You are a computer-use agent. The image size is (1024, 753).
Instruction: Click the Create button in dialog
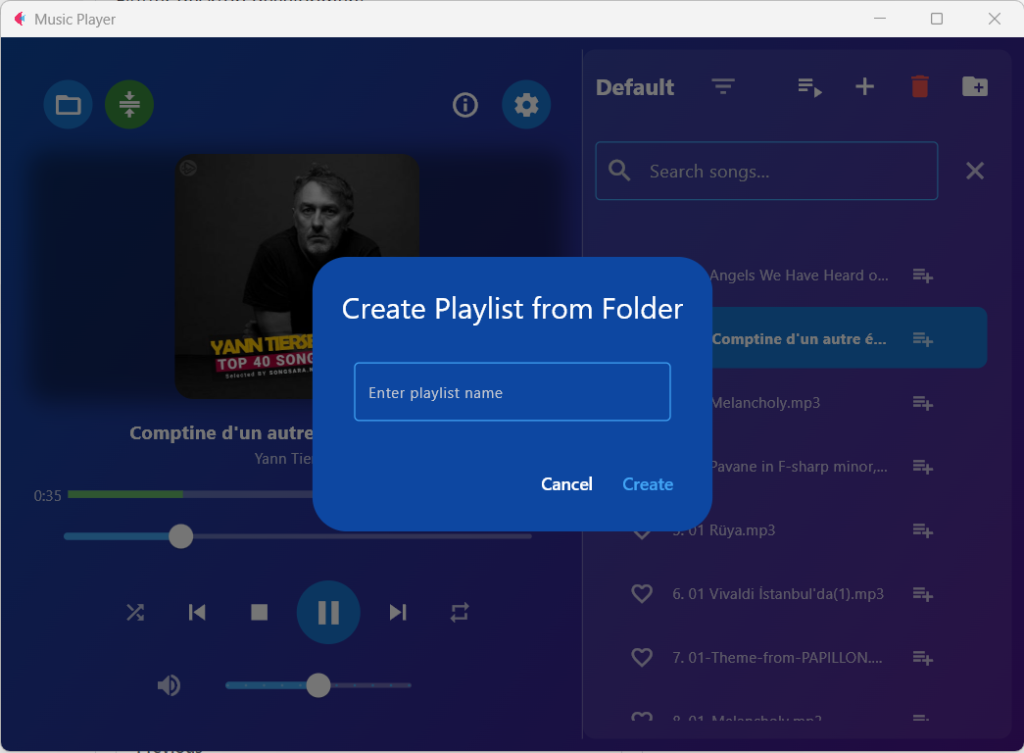pos(647,484)
